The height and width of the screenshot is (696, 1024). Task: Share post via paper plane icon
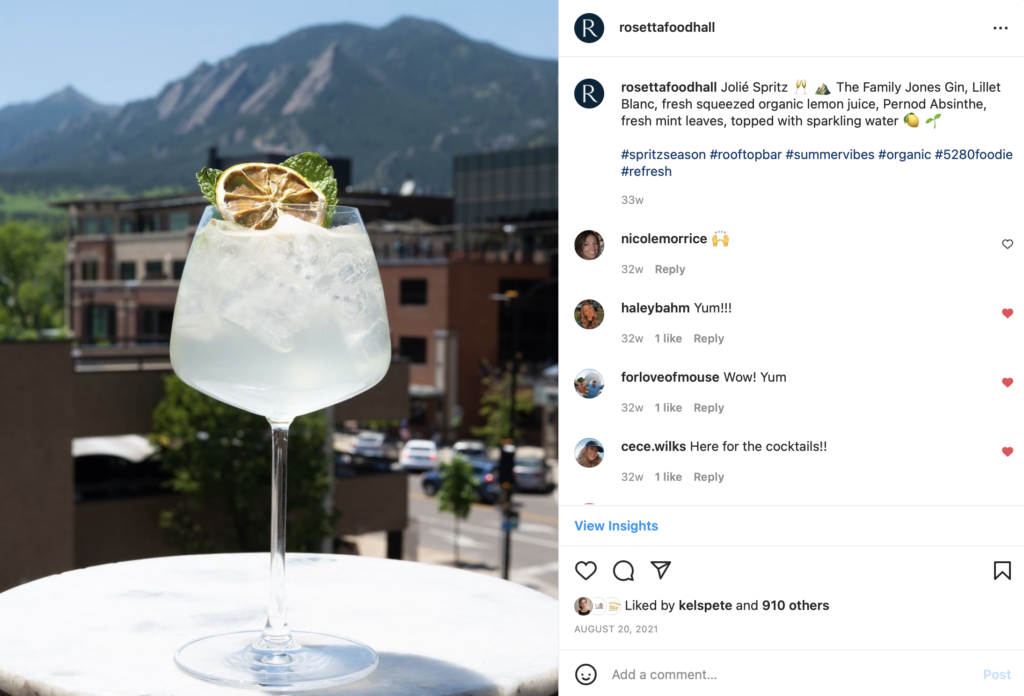point(661,570)
